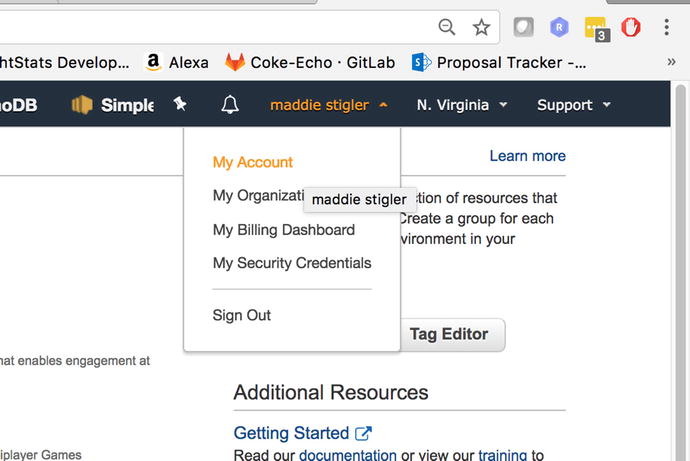The height and width of the screenshot is (461, 690).
Task: Bookmark this page with the star icon
Action: (x=481, y=27)
